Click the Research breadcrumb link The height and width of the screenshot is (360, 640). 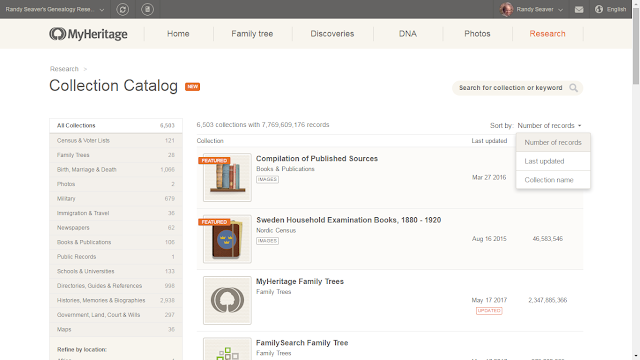pyautogui.click(x=64, y=69)
